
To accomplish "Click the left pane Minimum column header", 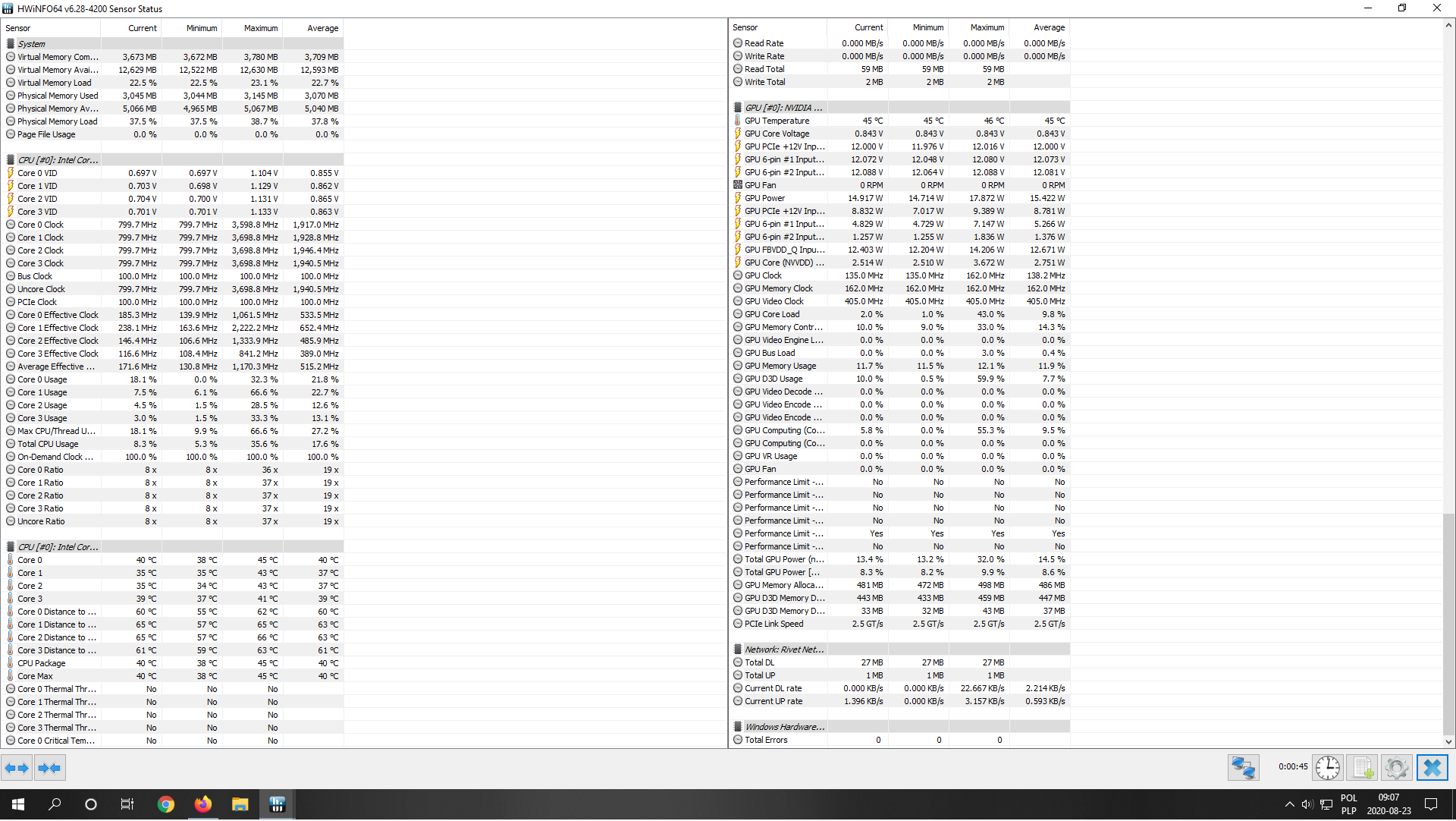I will click(x=192, y=28).
